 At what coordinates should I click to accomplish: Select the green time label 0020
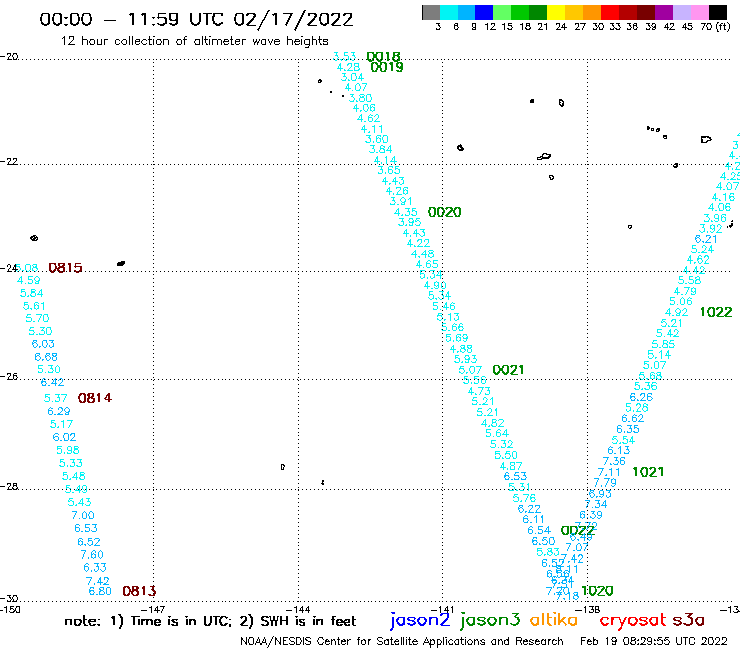coord(444,212)
